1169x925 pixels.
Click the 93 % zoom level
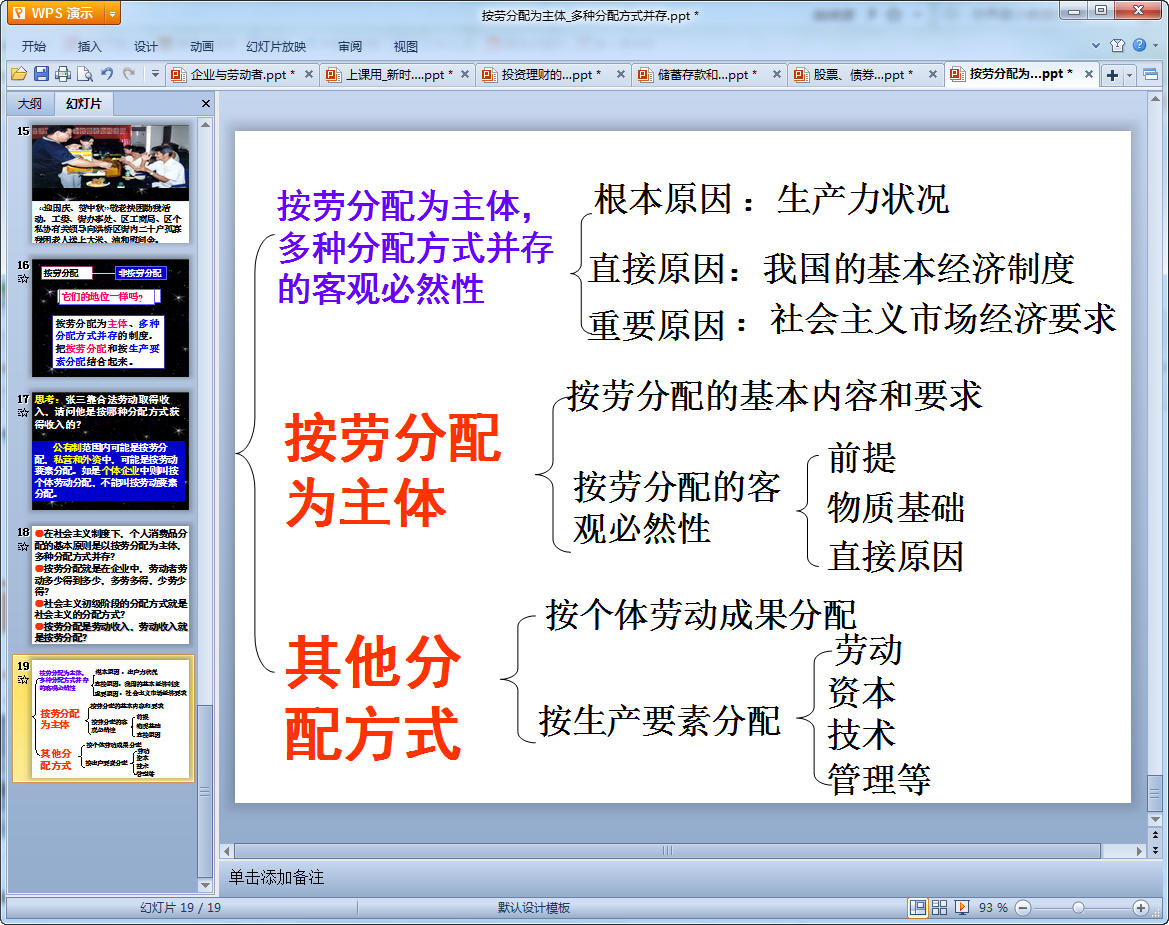pyautogui.click(x=993, y=908)
